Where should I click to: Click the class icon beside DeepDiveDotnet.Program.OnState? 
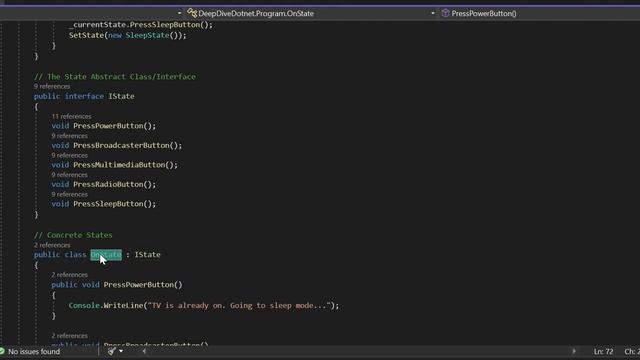(192, 13)
